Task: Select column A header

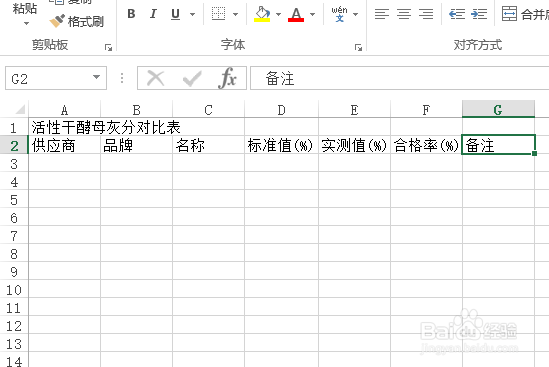Action: pyautogui.click(x=64, y=110)
